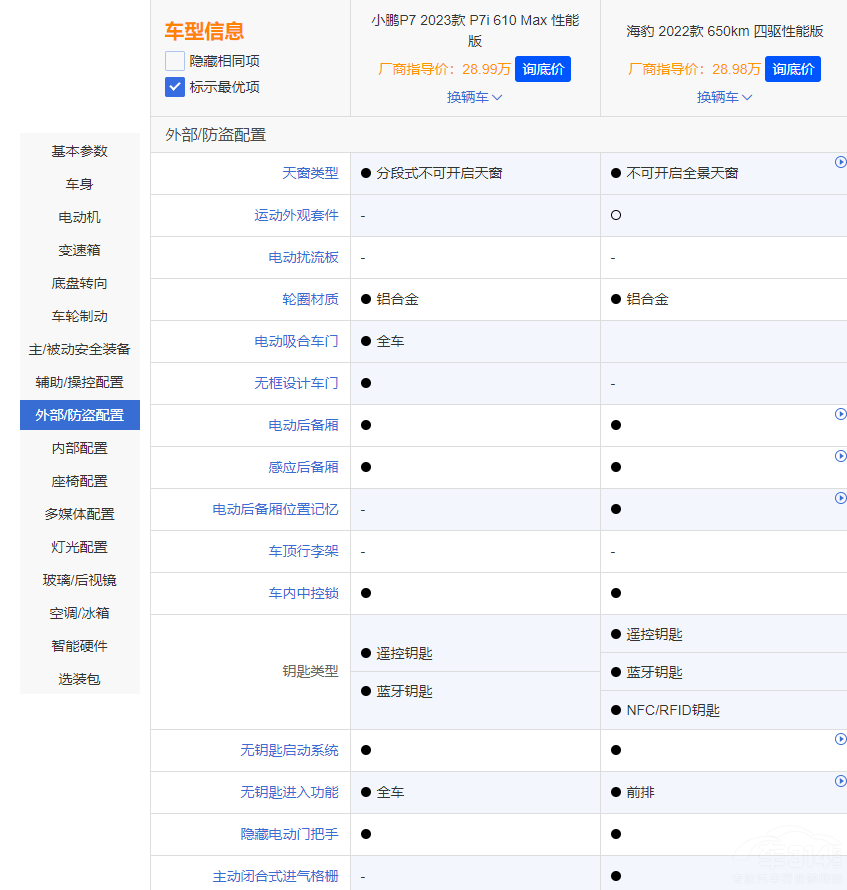Open the 智能硬件 section

tap(79, 646)
